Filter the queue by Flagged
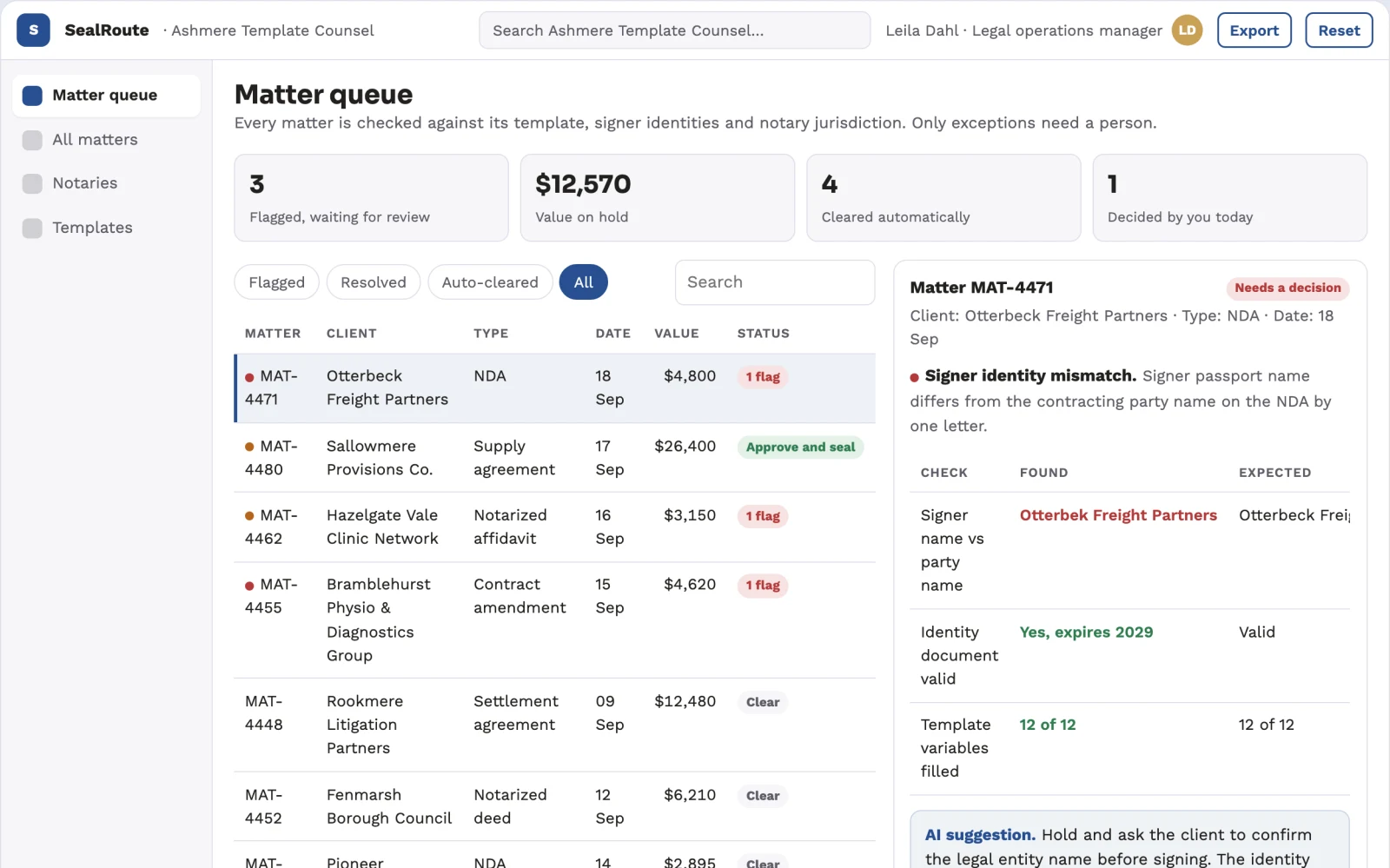This screenshot has width=1390, height=868. click(x=276, y=282)
